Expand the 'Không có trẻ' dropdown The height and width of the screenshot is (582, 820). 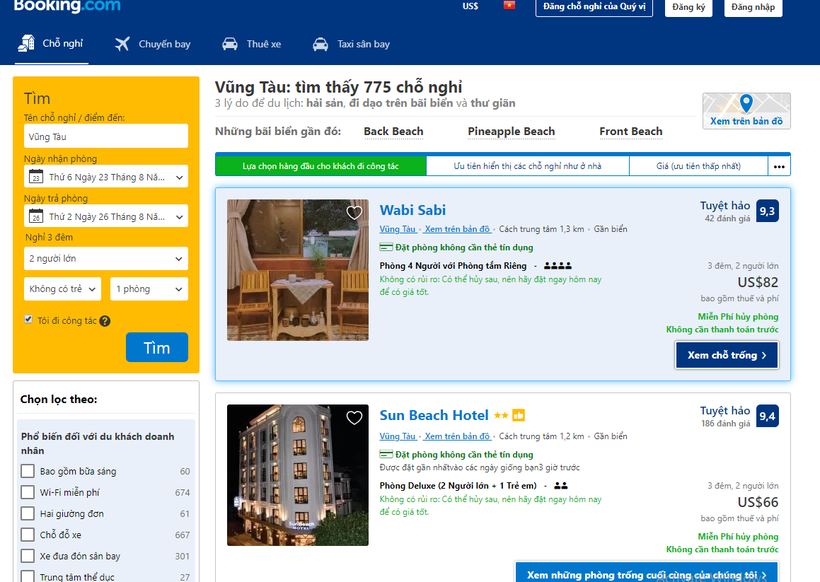pyautogui.click(x=62, y=289)
